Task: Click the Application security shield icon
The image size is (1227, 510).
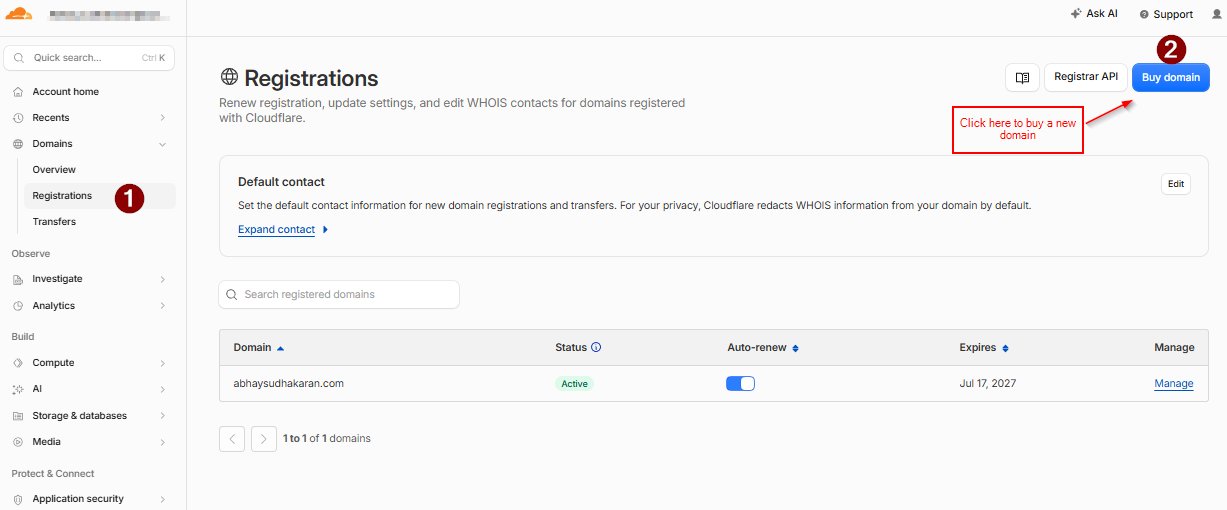Action: [18, 499]
